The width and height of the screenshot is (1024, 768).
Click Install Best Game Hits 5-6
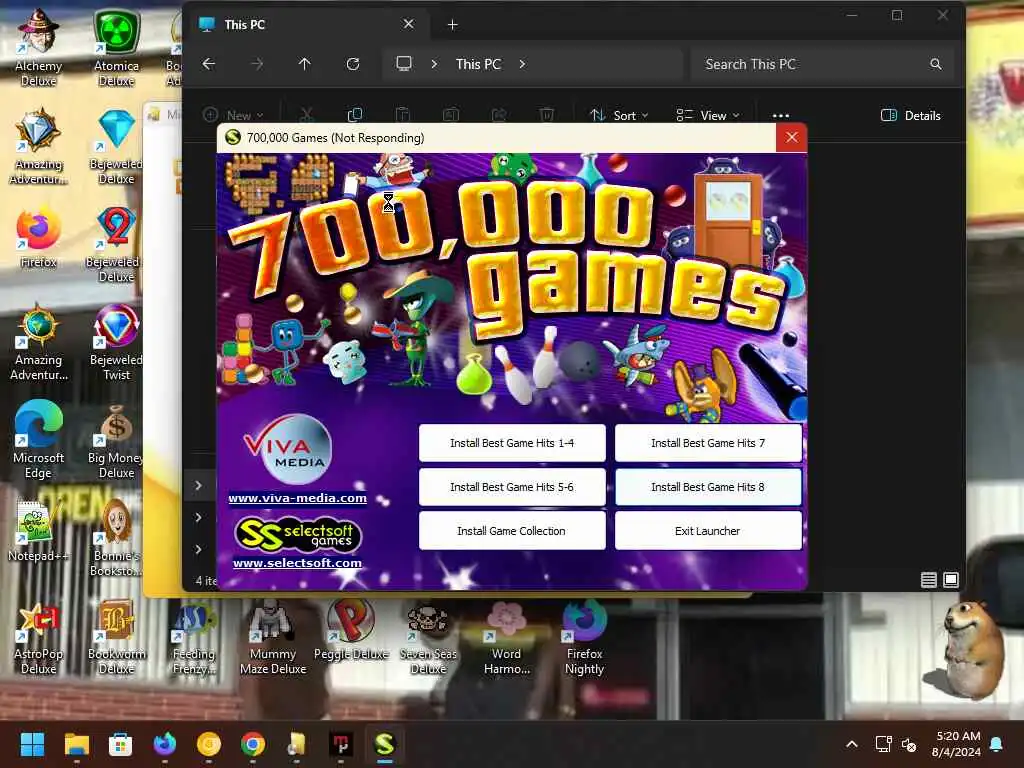512,487
